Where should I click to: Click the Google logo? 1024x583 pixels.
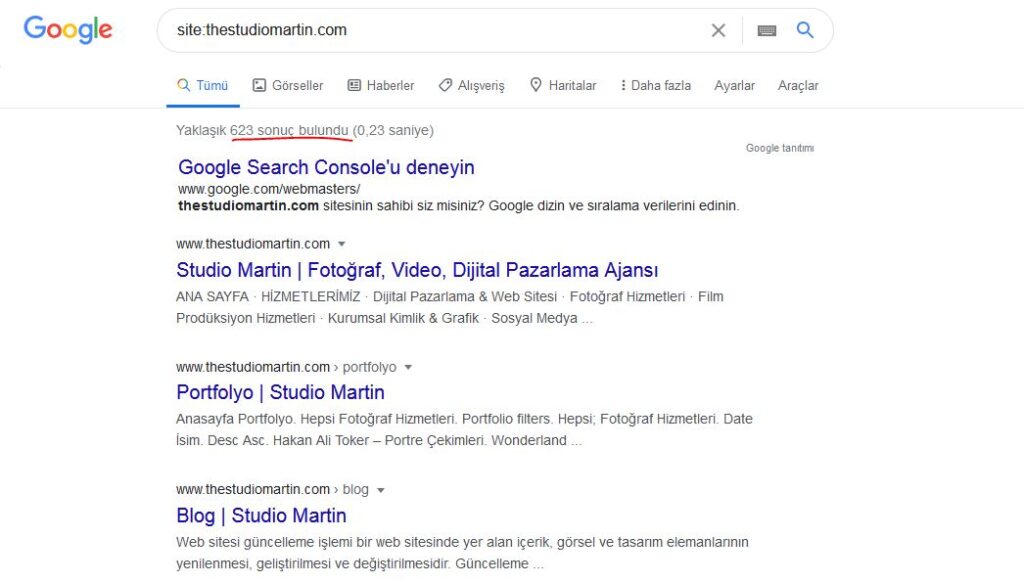68,30
